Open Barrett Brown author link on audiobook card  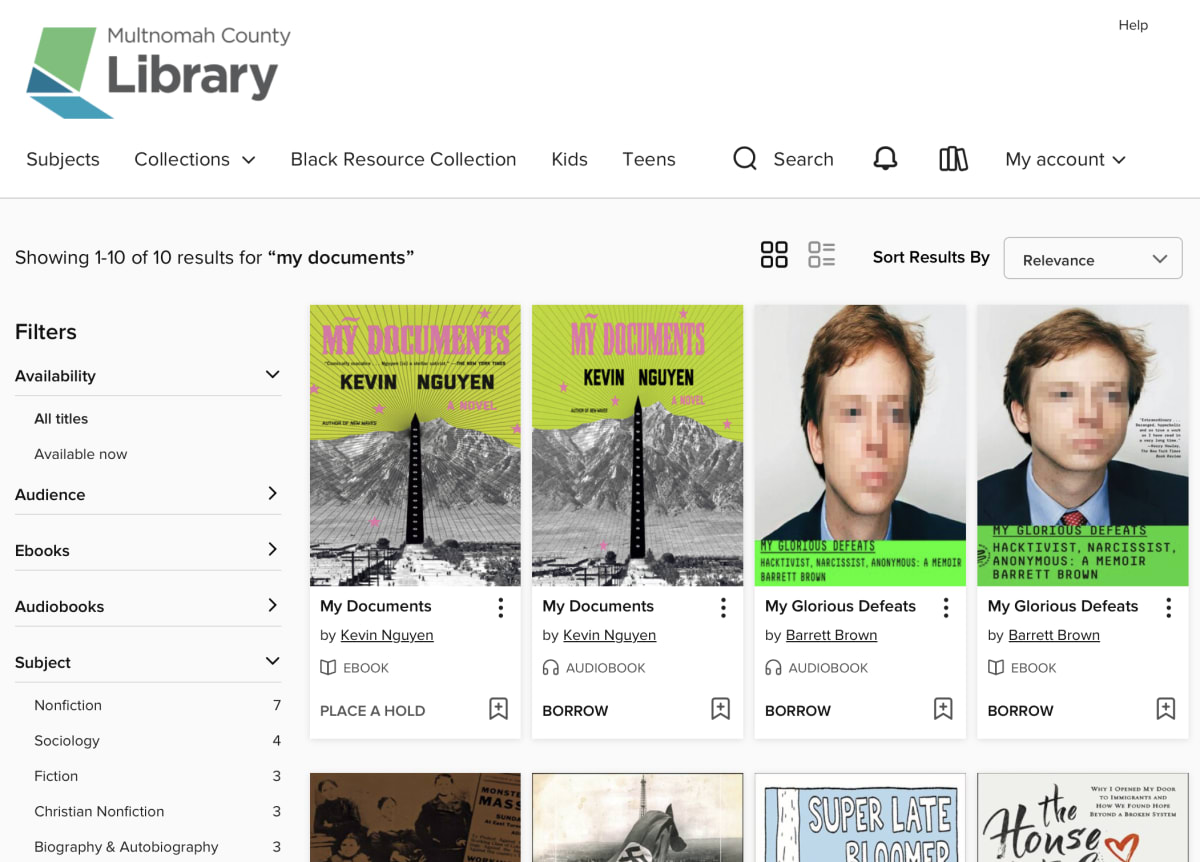[831, 635]
